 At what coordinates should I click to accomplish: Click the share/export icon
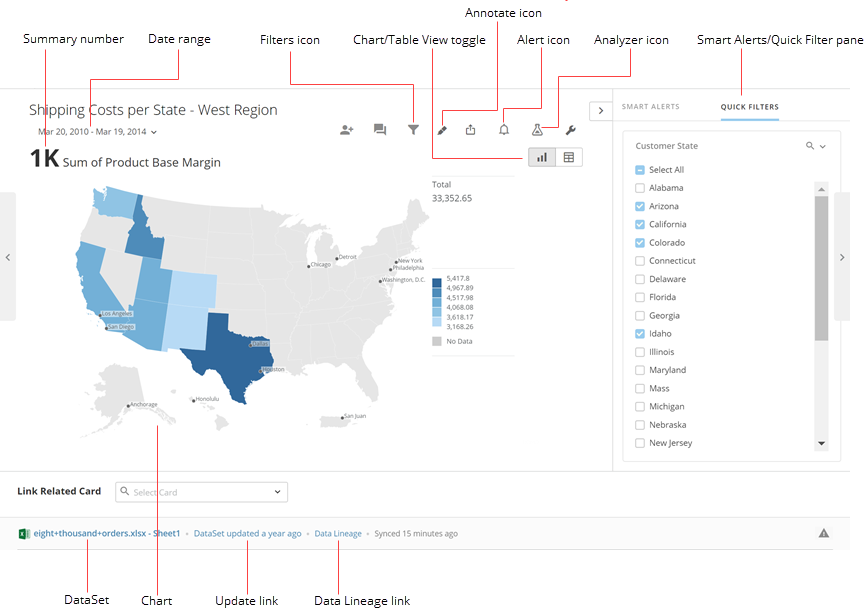pyautogui.click(x=470, y=129)
